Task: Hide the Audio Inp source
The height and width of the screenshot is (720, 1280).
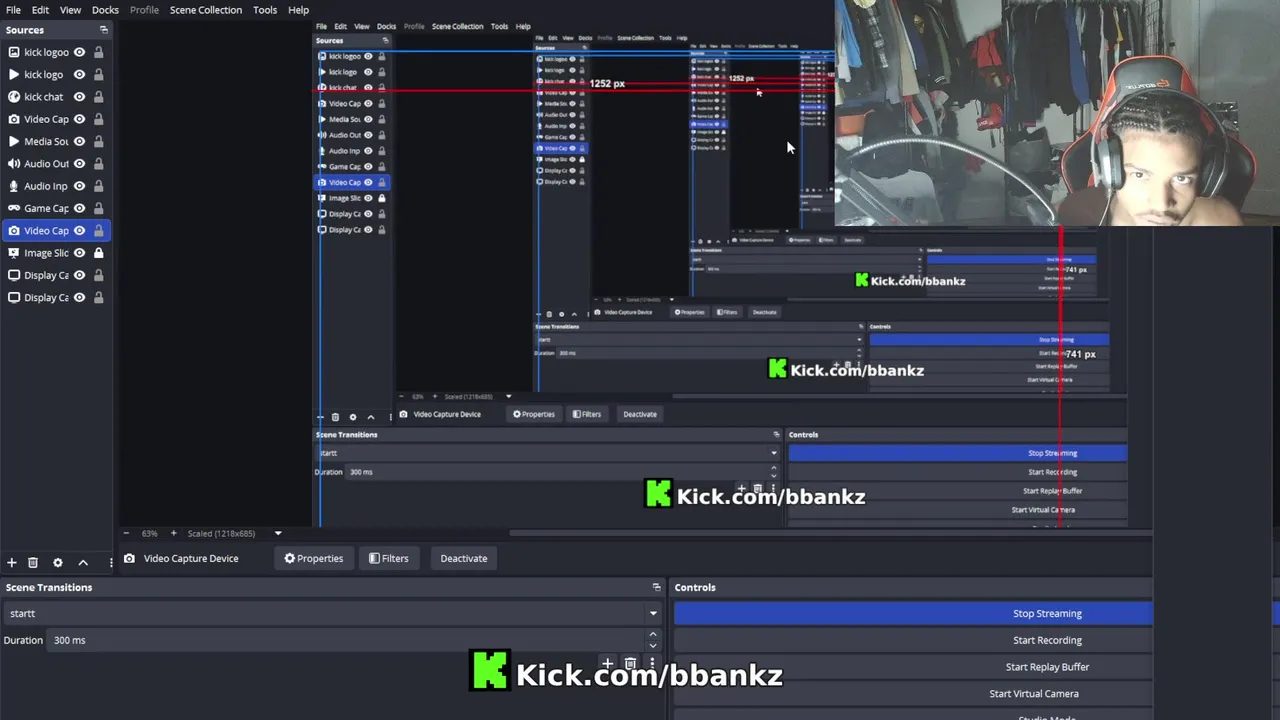Action: point(79,186)
